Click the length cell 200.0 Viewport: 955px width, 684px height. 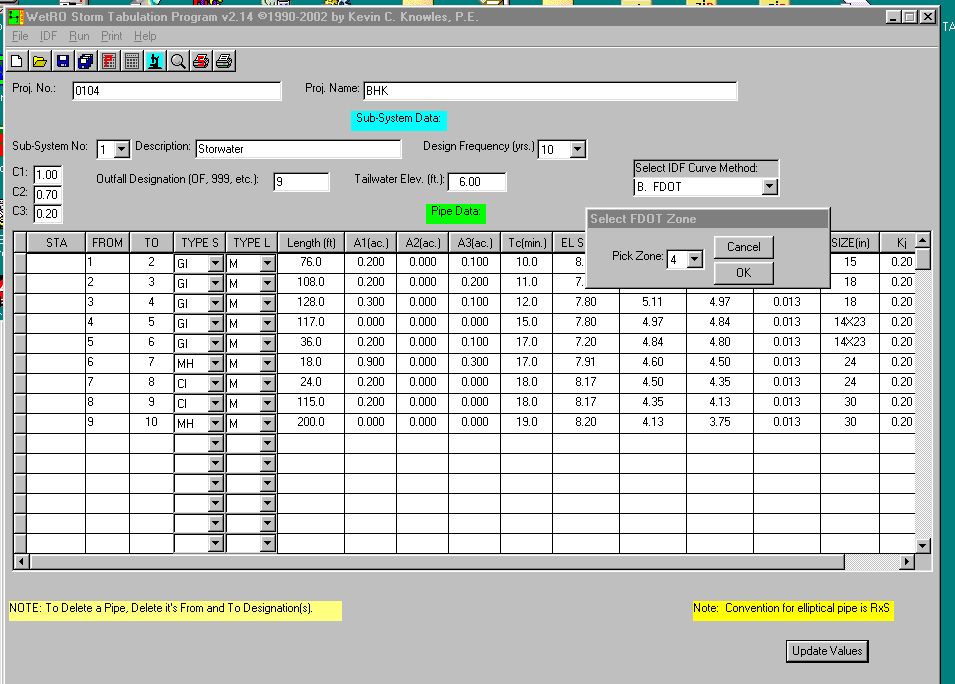pos(311,422)
